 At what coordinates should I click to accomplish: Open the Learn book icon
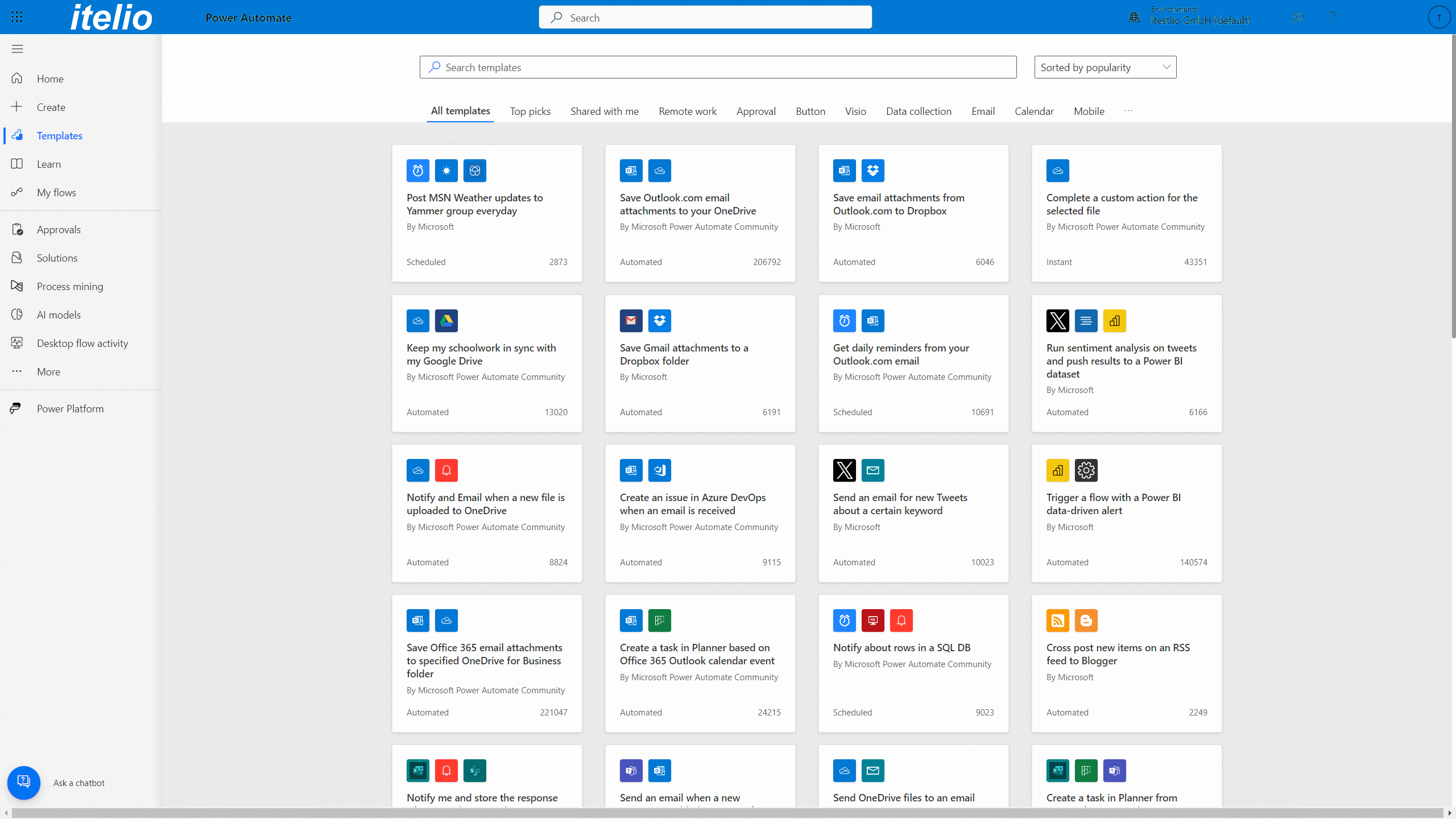tap(17, 164)
